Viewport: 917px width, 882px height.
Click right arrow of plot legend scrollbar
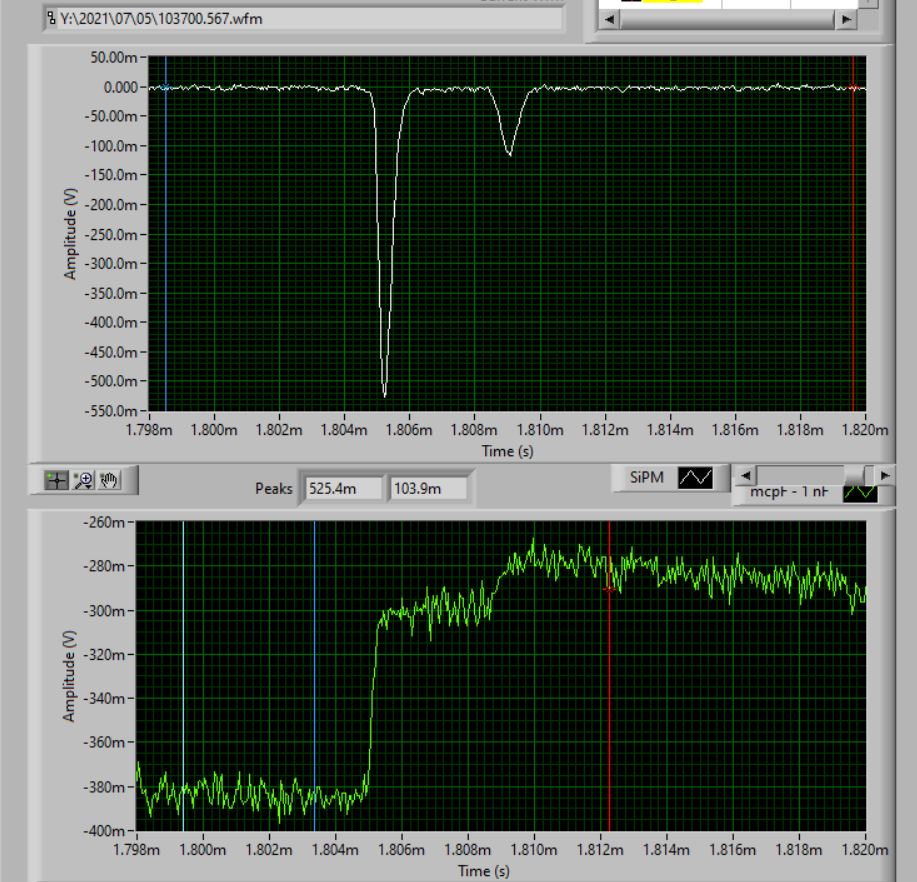(885, 476)
